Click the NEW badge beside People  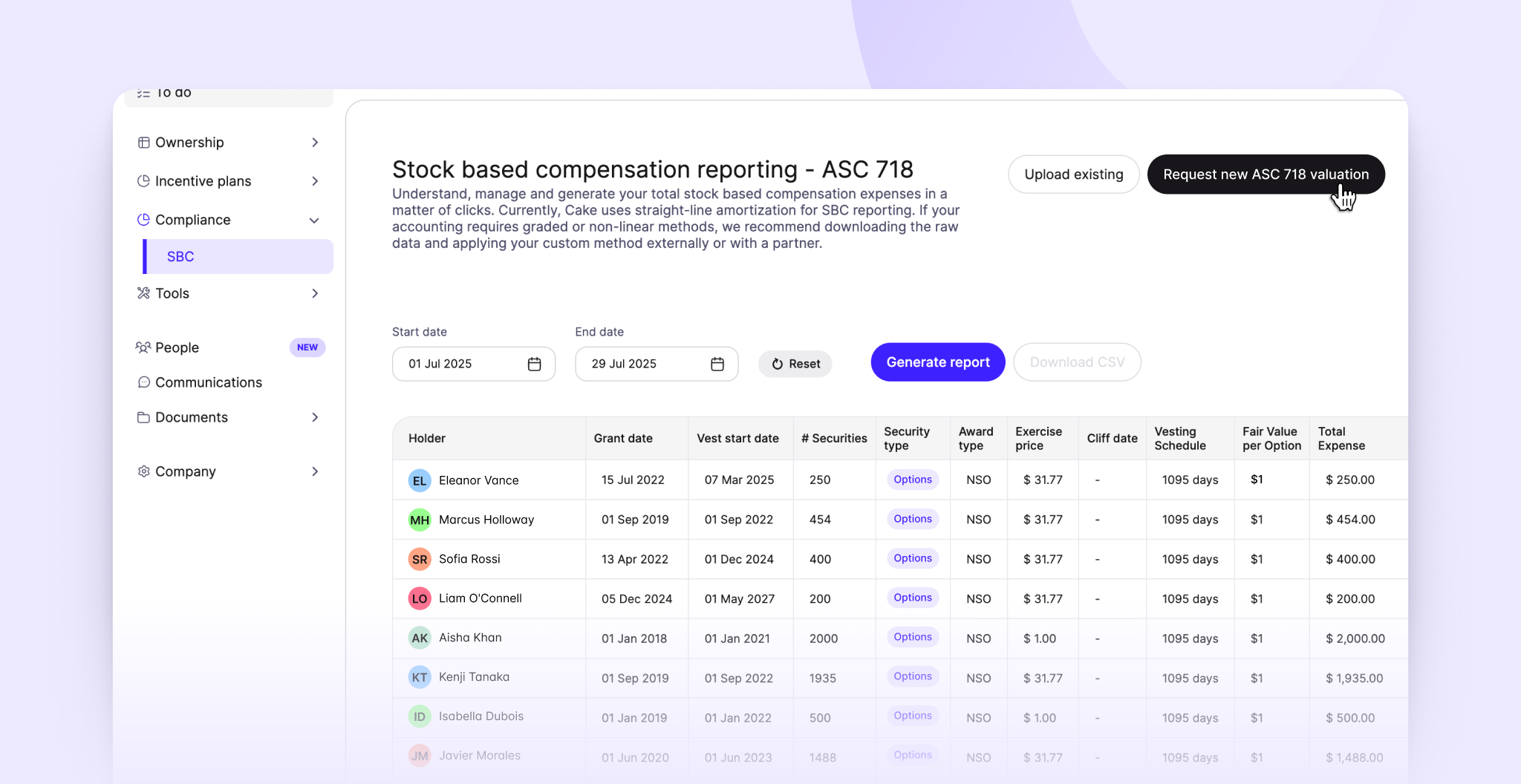point(307,347)
